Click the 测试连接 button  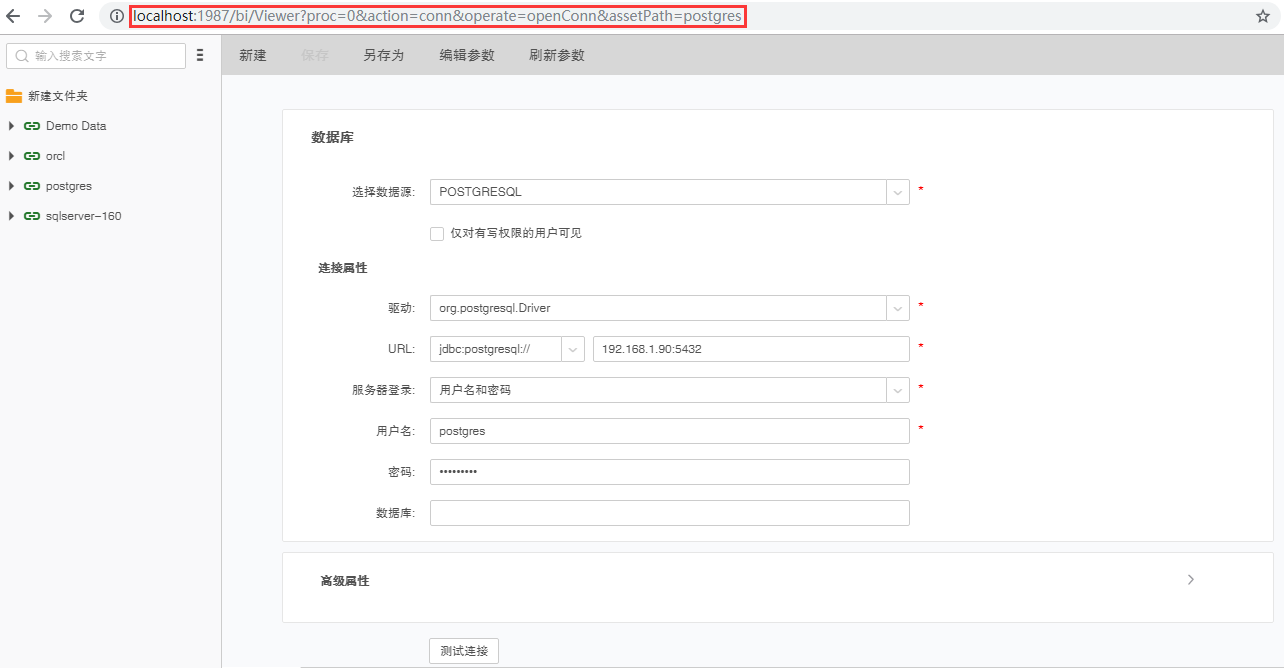(x=463, y=650)
